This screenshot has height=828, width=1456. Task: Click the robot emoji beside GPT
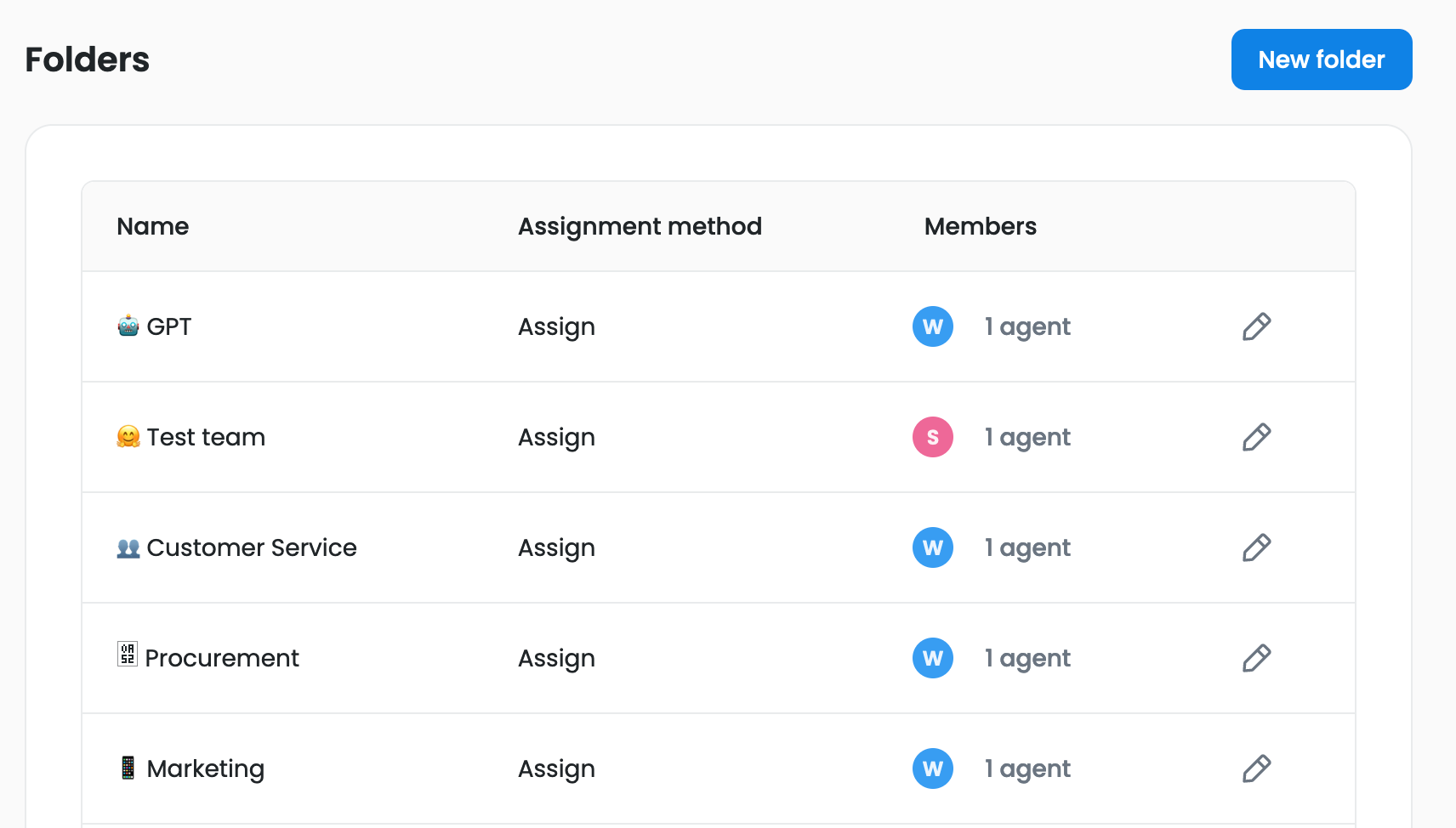click(128, 326)
